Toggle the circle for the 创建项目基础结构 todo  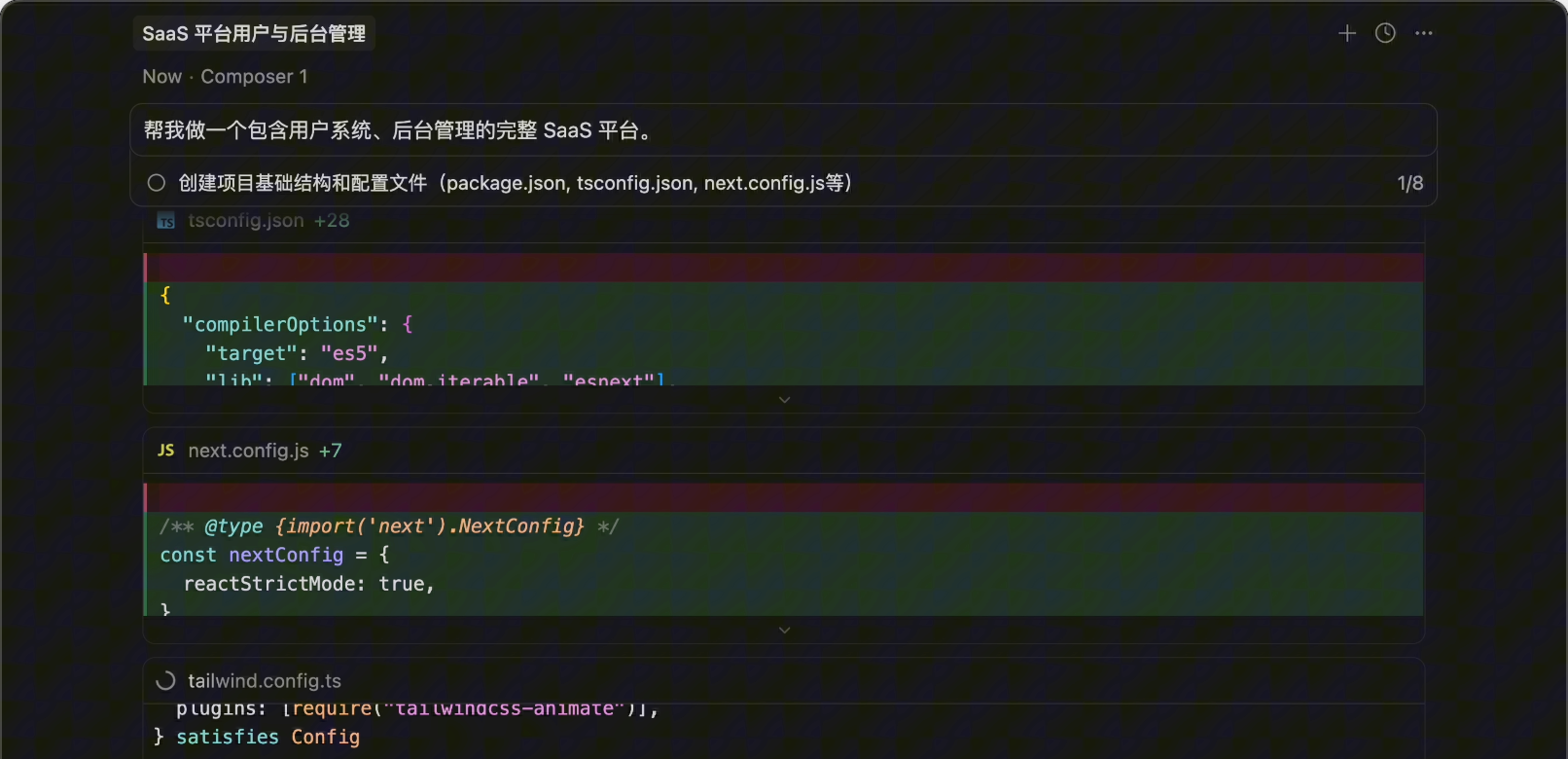tap(157, 183)
